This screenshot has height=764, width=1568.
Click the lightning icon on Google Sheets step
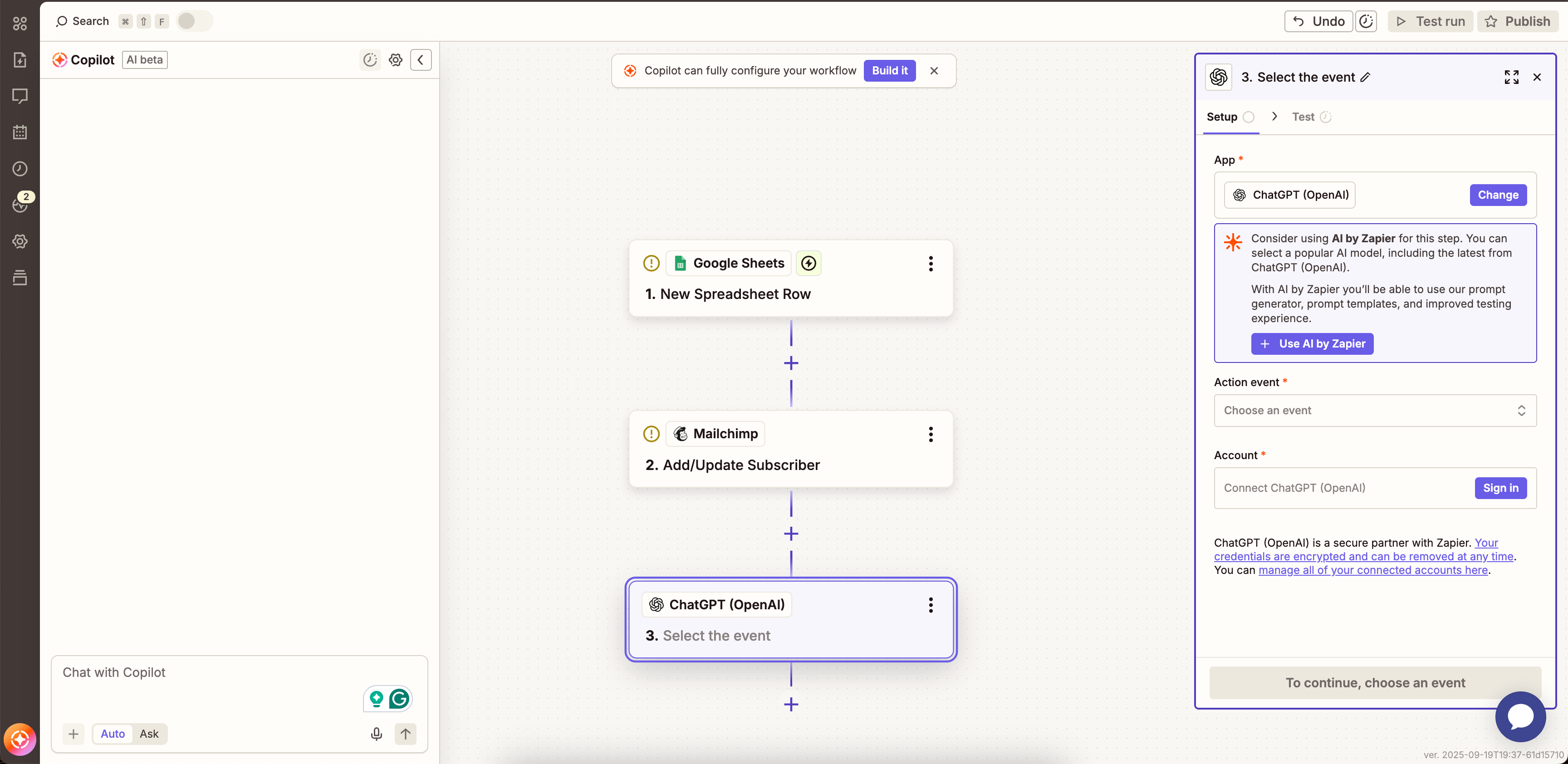[x=808, y=263]
